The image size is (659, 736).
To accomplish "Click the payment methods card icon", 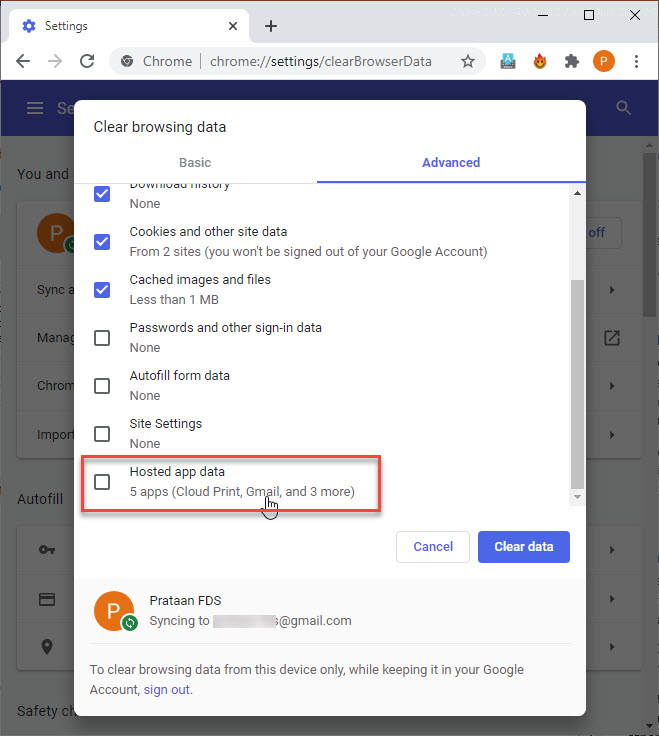I will pos(46,599).
